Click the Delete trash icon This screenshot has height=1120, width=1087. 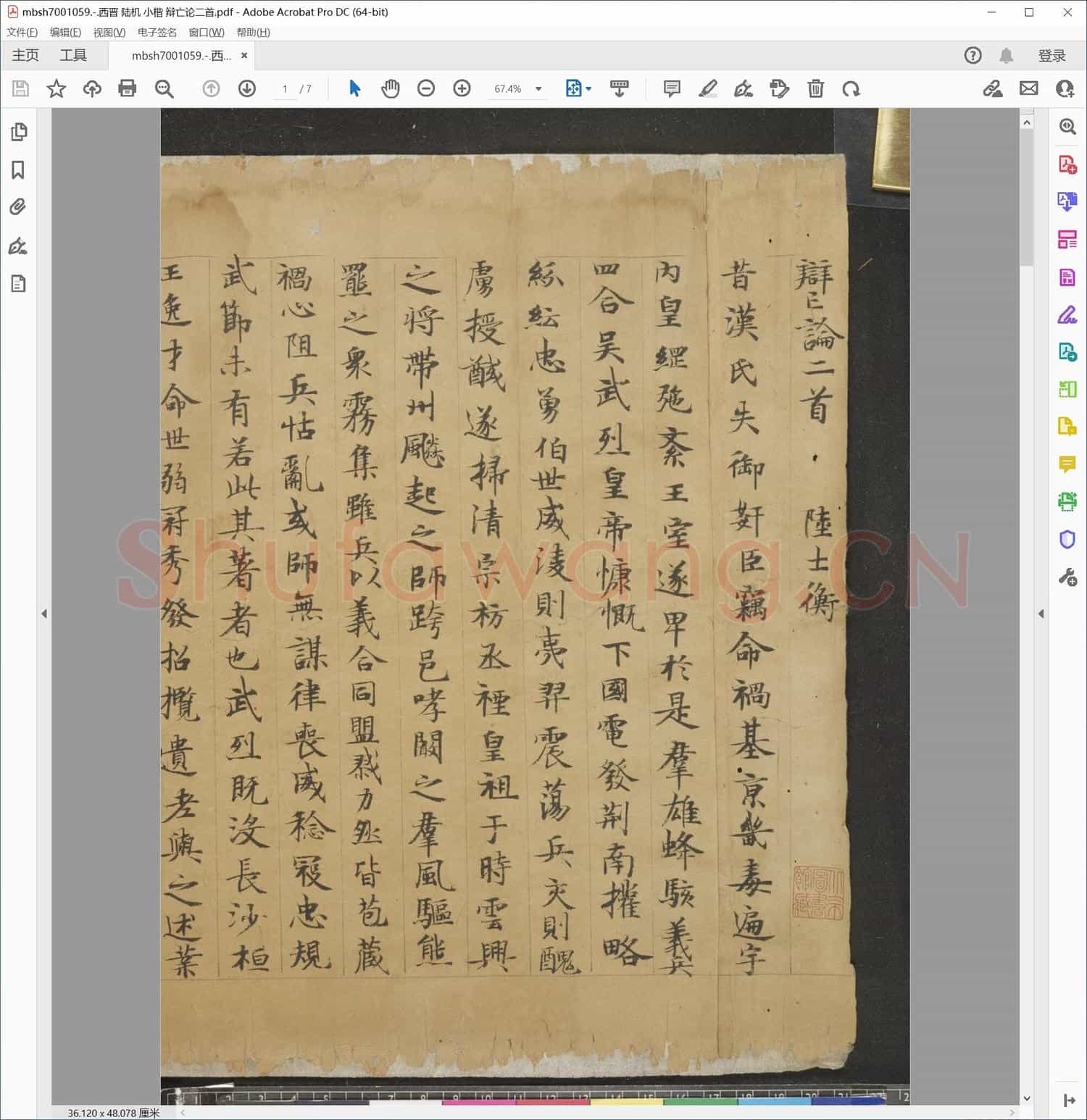[x=815, y=88]
